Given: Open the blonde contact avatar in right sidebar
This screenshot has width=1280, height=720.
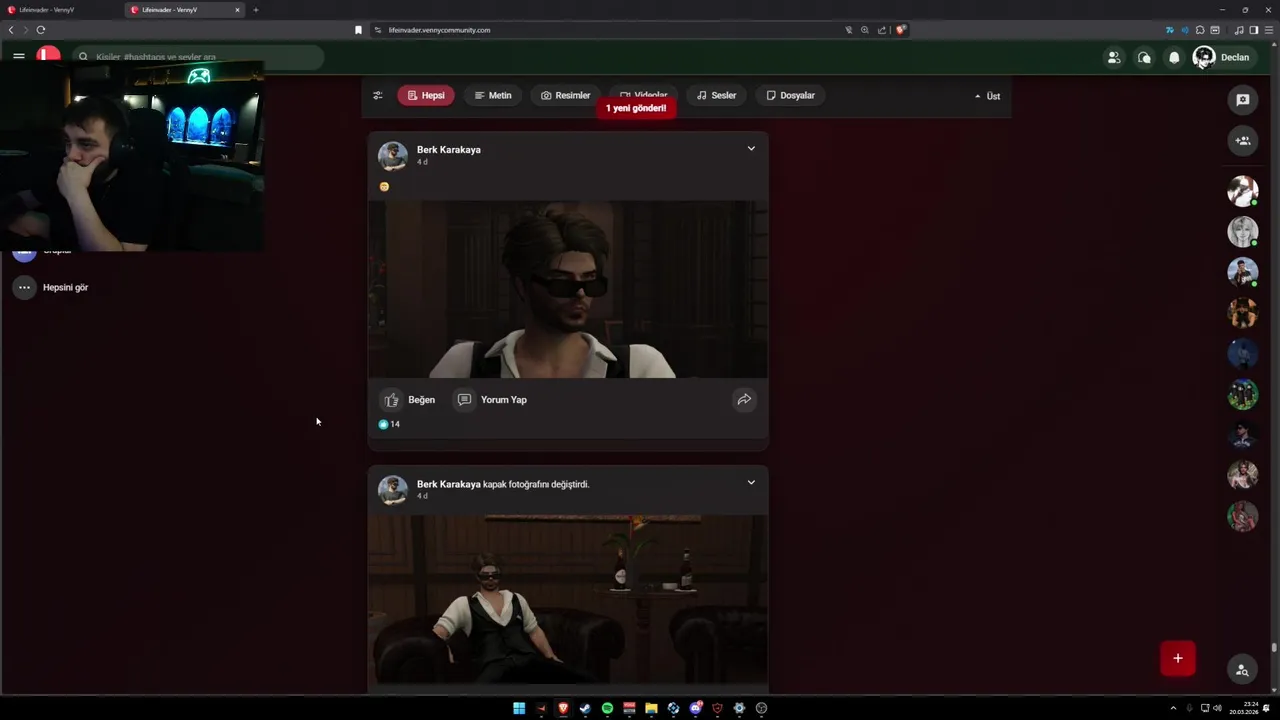Looking at the screenshot, I should click(1243, 231).
